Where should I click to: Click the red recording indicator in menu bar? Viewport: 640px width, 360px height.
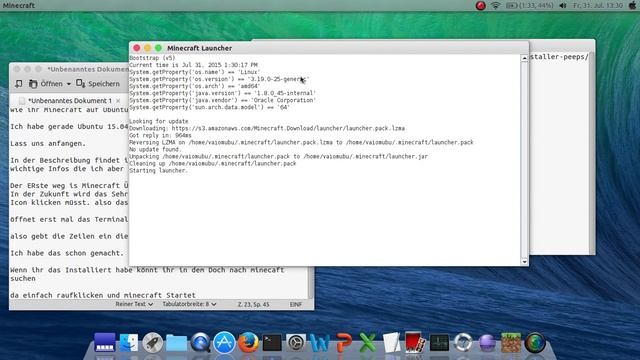click(x=480, y=5)
